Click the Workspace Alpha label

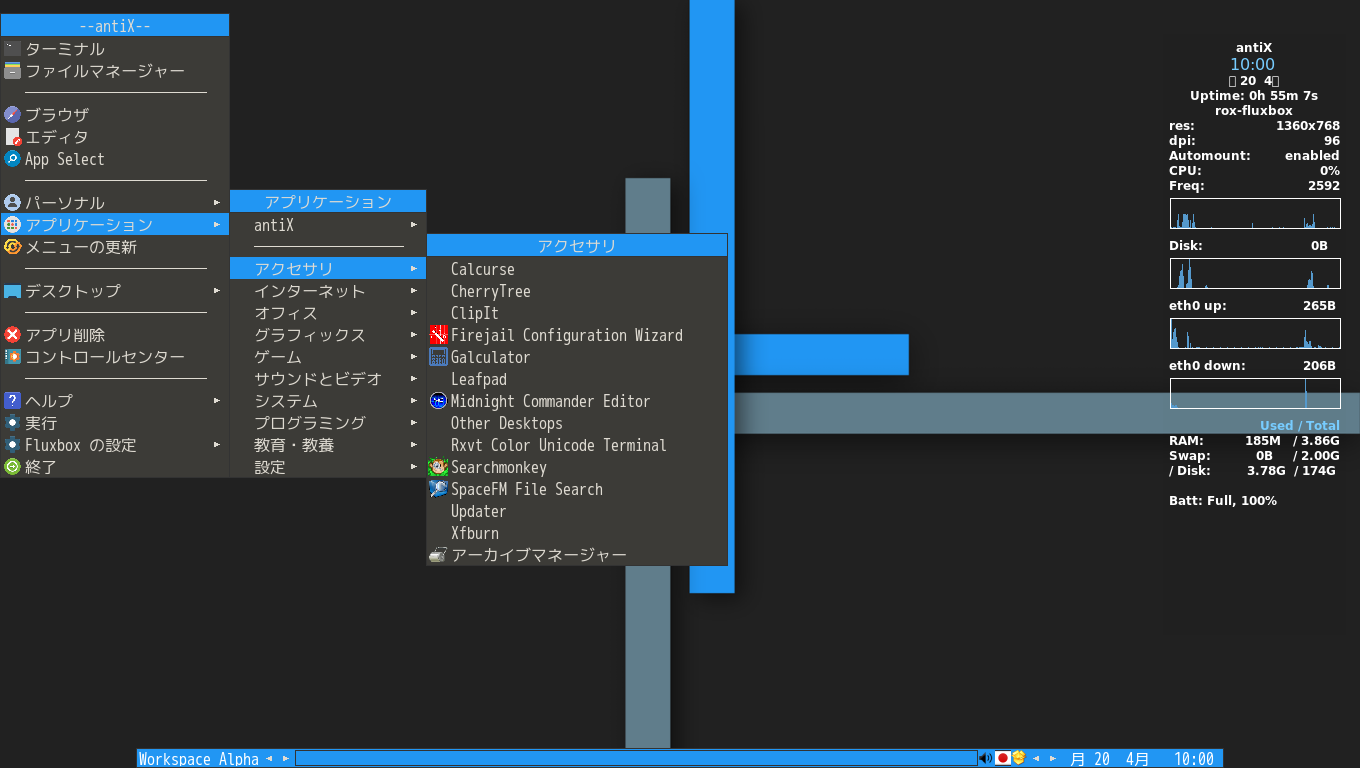(x=199, y=759)
